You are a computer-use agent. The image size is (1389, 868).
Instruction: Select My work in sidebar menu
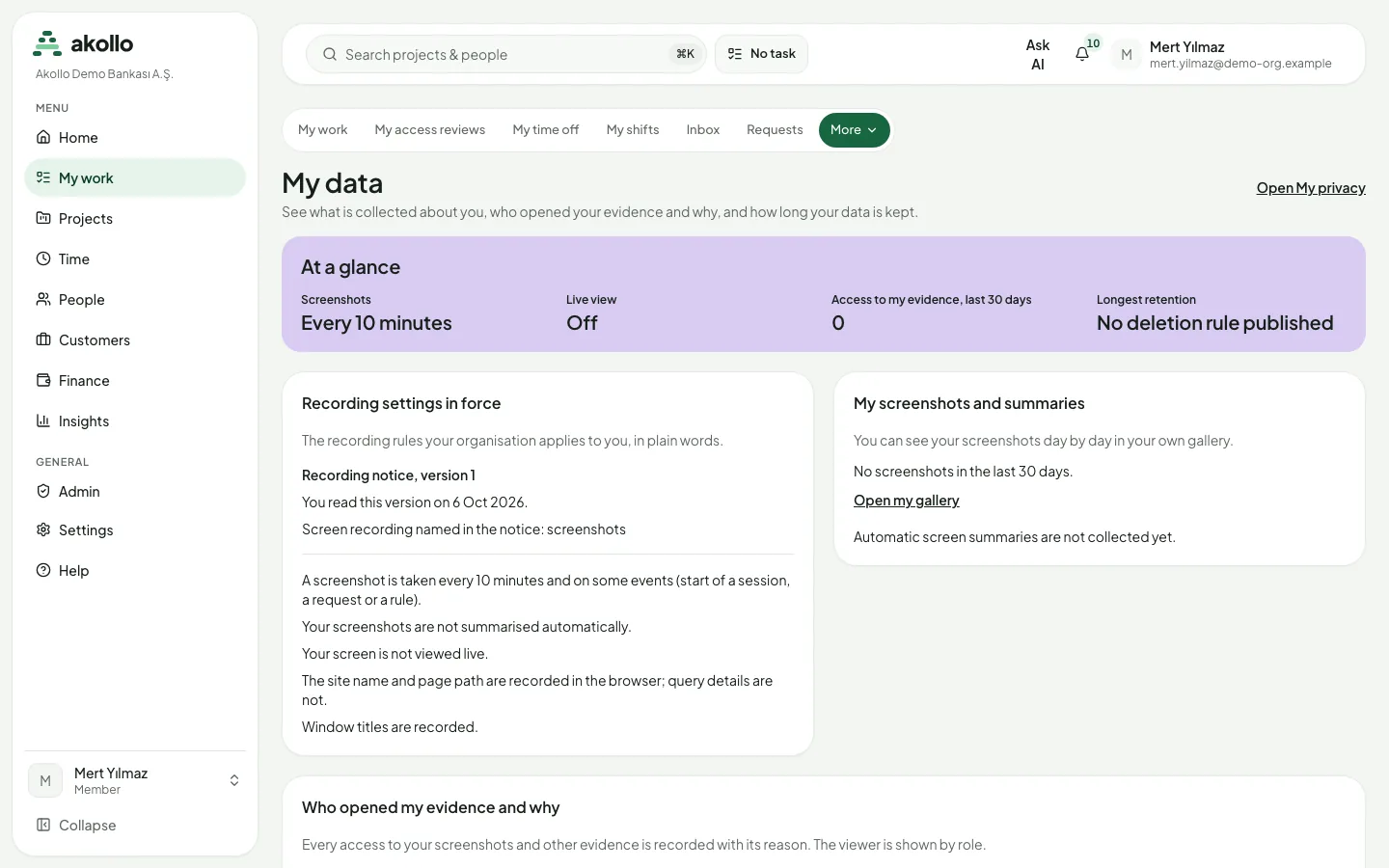[x=135, y=178]
